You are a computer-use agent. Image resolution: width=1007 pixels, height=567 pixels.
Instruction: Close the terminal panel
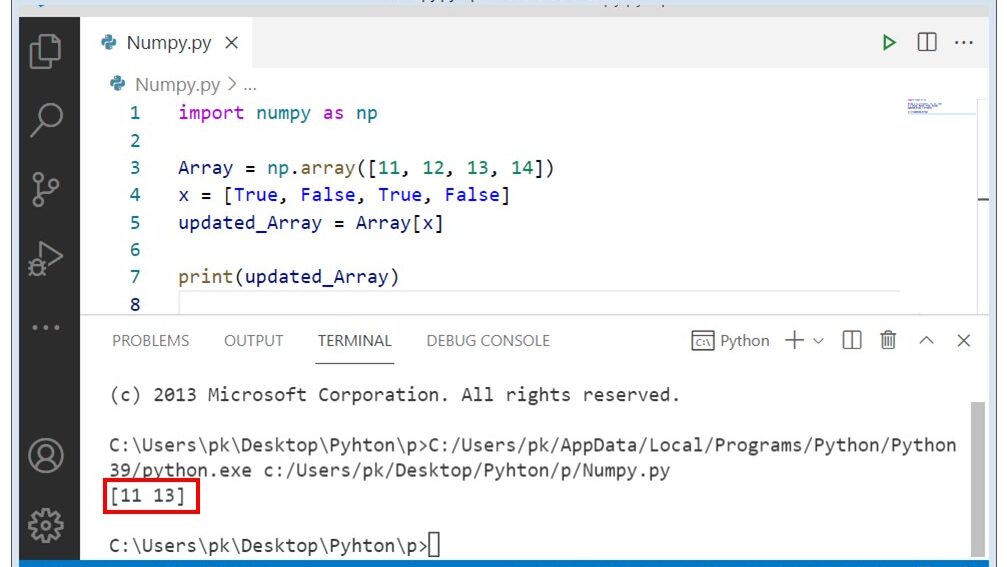click(964, 341)
